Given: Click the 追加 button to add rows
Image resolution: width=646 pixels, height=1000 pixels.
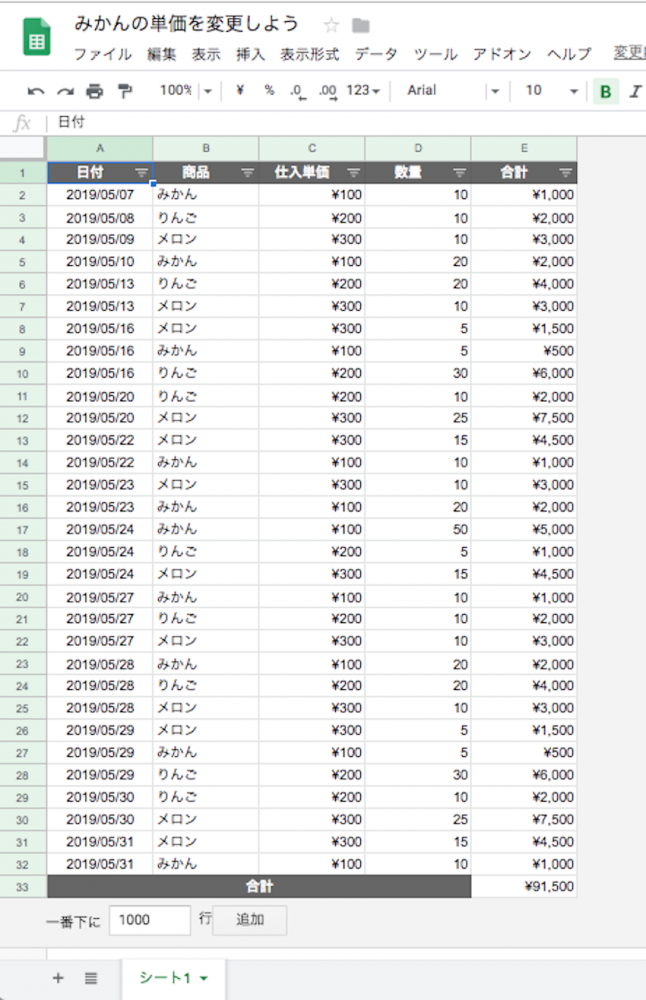Looking at the screenshot, I should 249,920.
